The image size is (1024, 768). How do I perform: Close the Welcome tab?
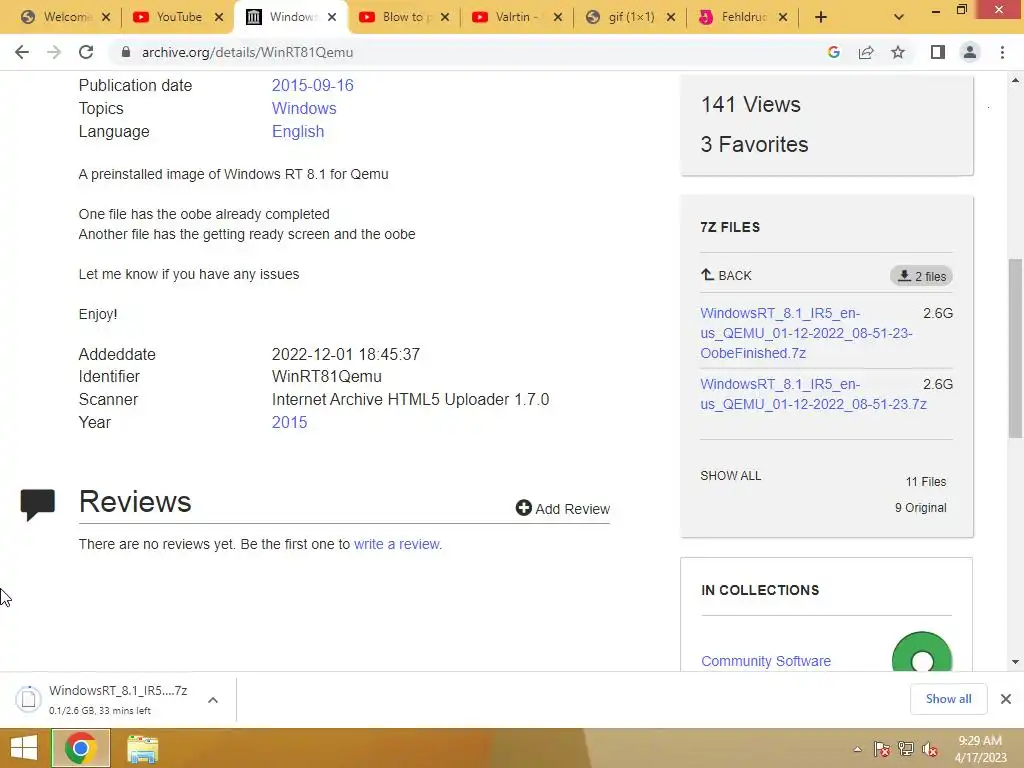pyautogui.click(x=106, y=17)
